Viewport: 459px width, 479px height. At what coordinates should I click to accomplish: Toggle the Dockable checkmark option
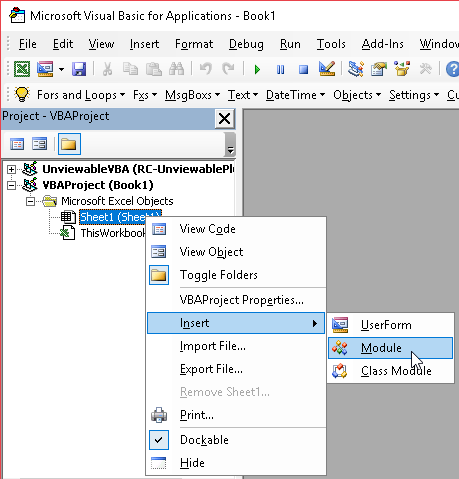tap(204, 440)
